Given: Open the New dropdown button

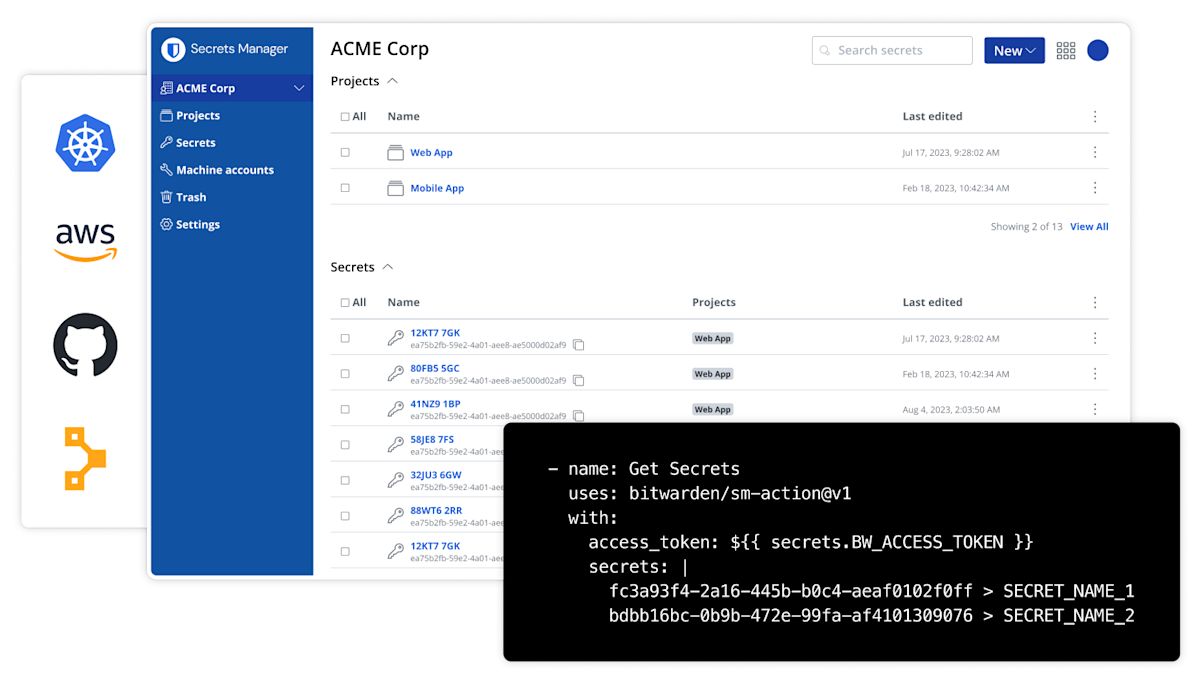Looking at the screenshot, I should point(1014,51).
